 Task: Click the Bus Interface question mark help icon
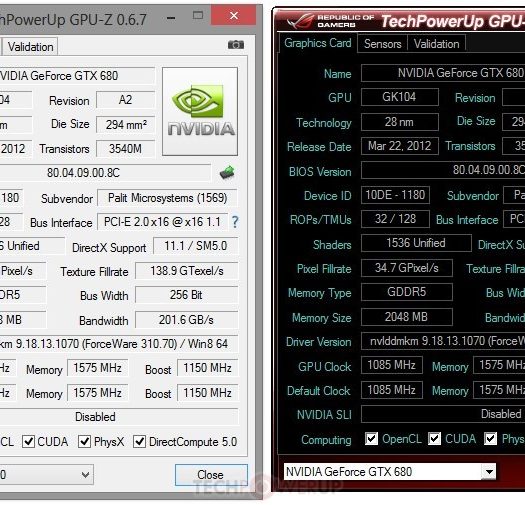click(235, 222)
